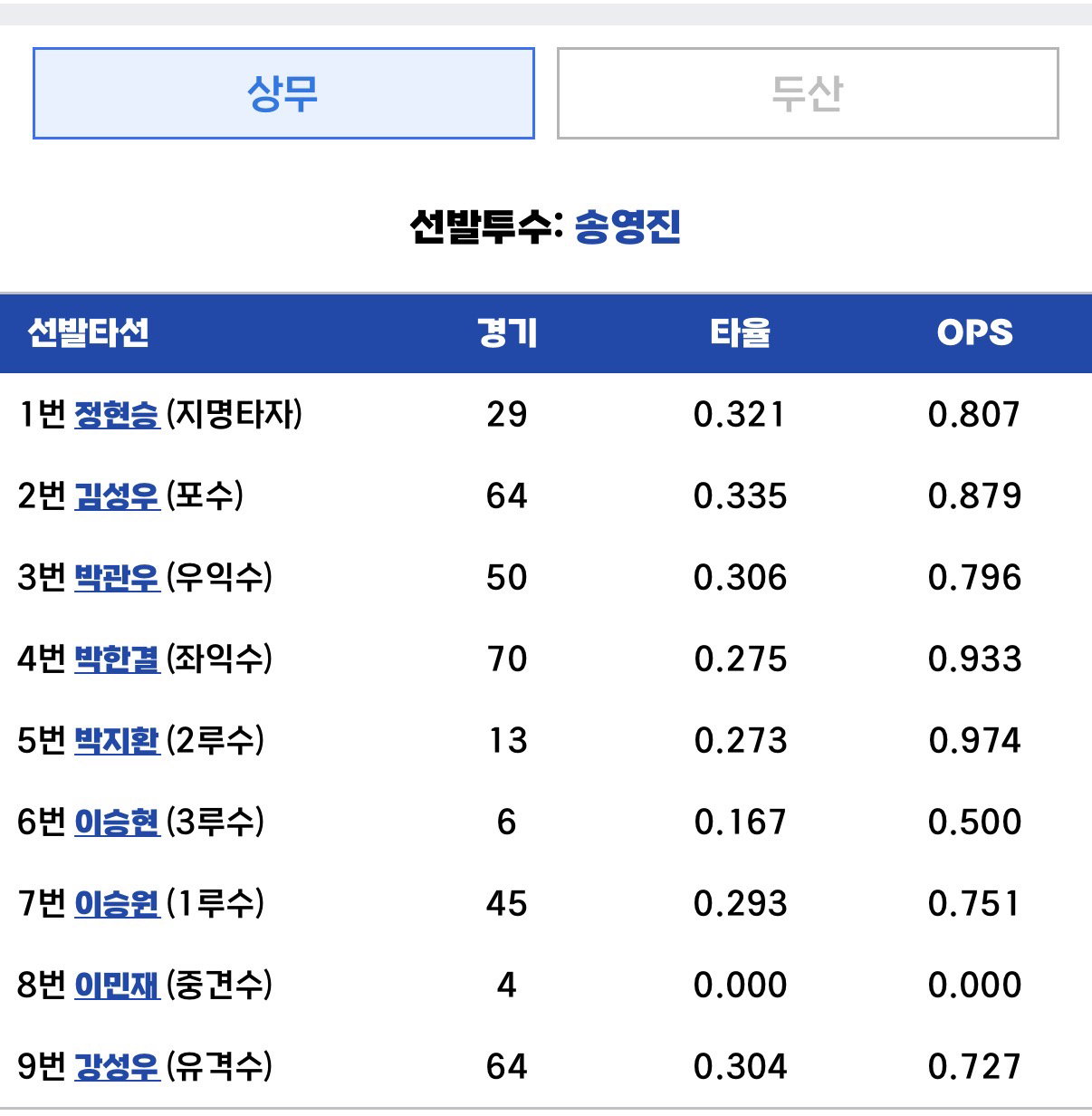Image resolution: width=1092 pixels, height=1116 pixels.
Task: Open player 이승현 profile link
Action: (x=117, y=822)
